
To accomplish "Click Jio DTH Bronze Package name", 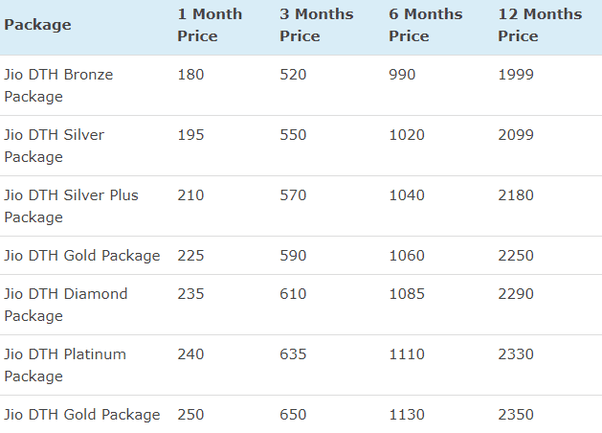I will 58,86.
